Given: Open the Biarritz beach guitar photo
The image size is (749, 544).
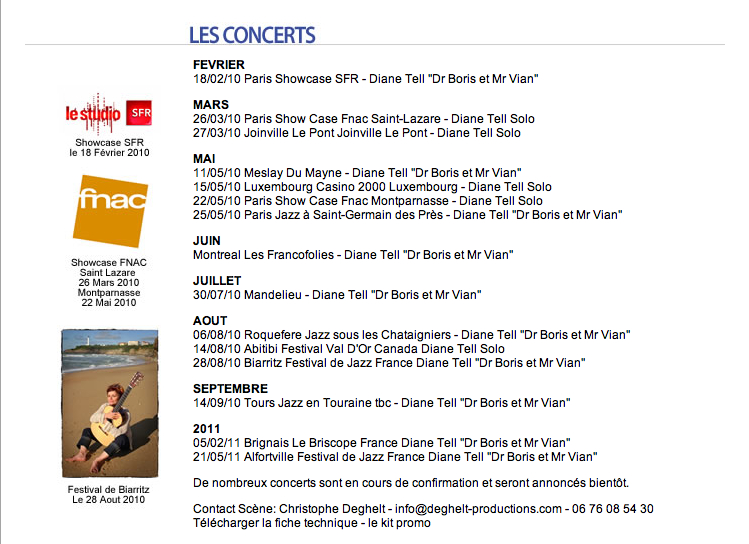Looking at the screenshot, I should tap(110, 403).
